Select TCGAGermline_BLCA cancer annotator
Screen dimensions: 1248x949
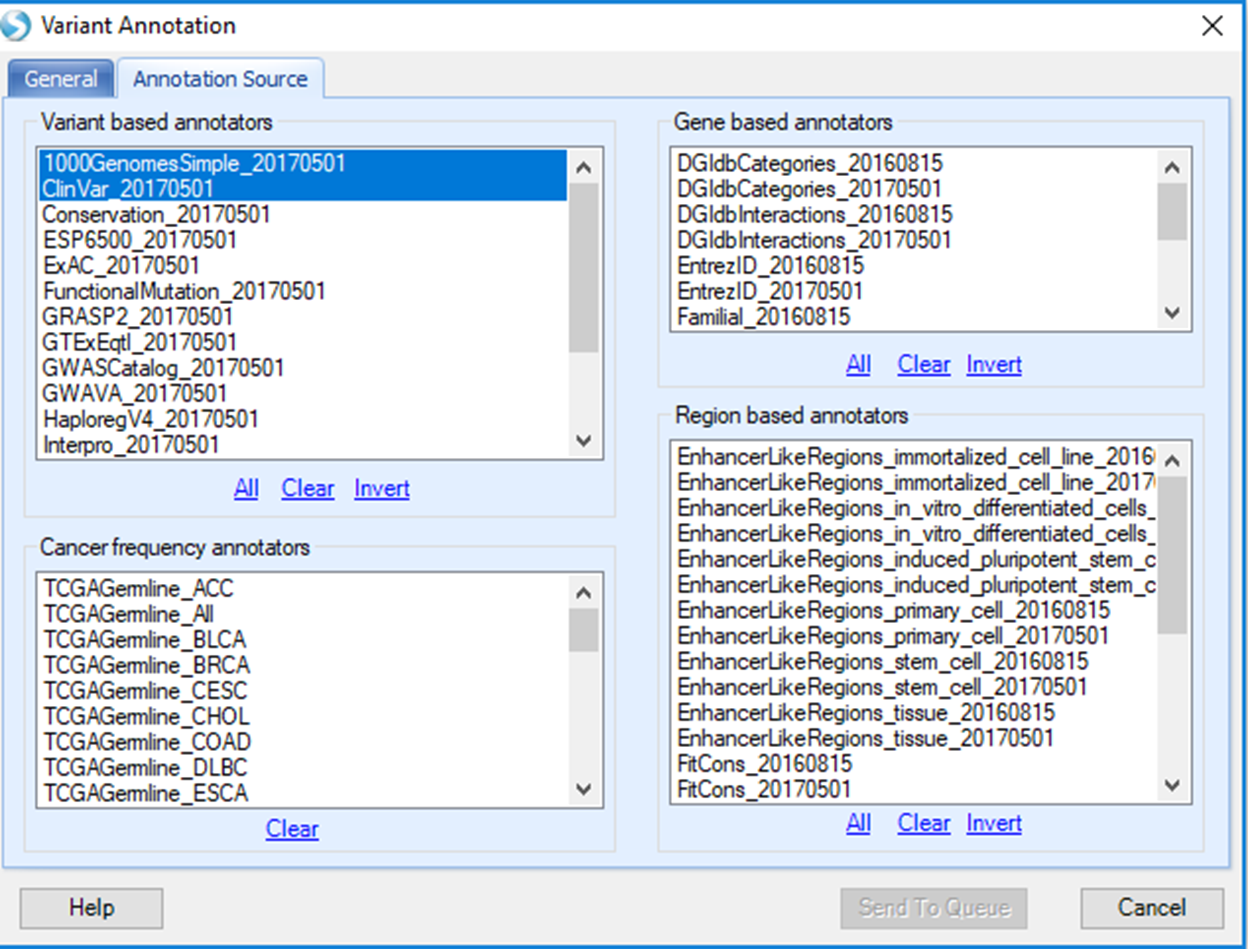[303, 640]
